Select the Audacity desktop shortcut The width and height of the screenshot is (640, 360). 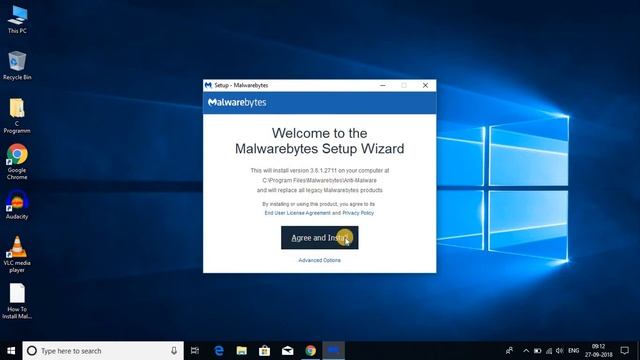[17, 205]
